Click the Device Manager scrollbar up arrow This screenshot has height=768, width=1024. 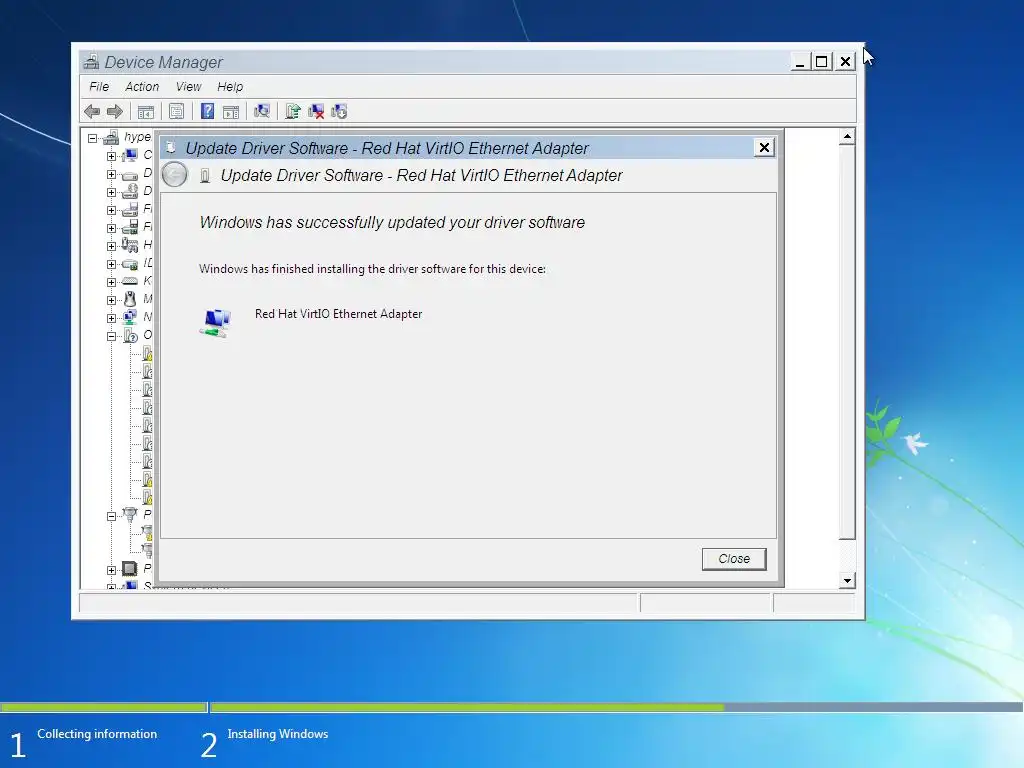(x=847, y=136)
